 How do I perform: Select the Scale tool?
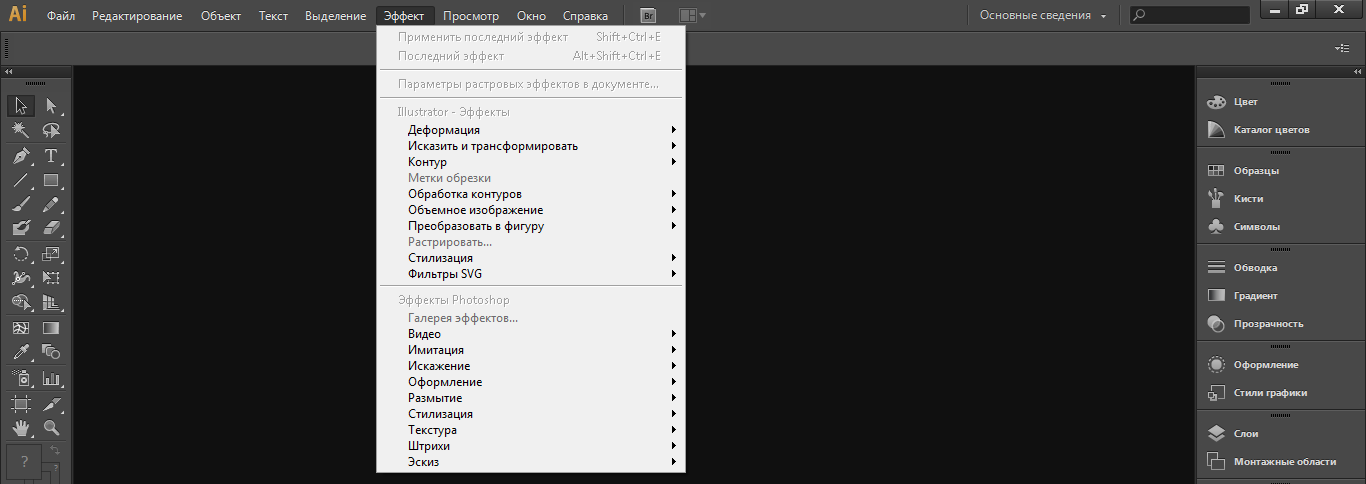[x=51, y=254]
